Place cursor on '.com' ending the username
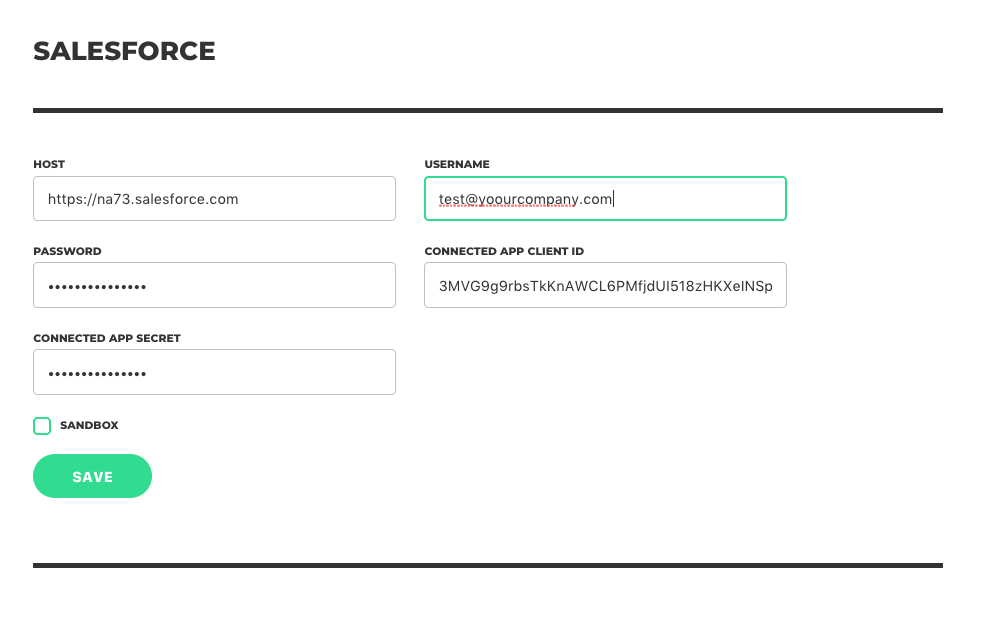Screen dimensions: 981x631 [x=596, y=199]
